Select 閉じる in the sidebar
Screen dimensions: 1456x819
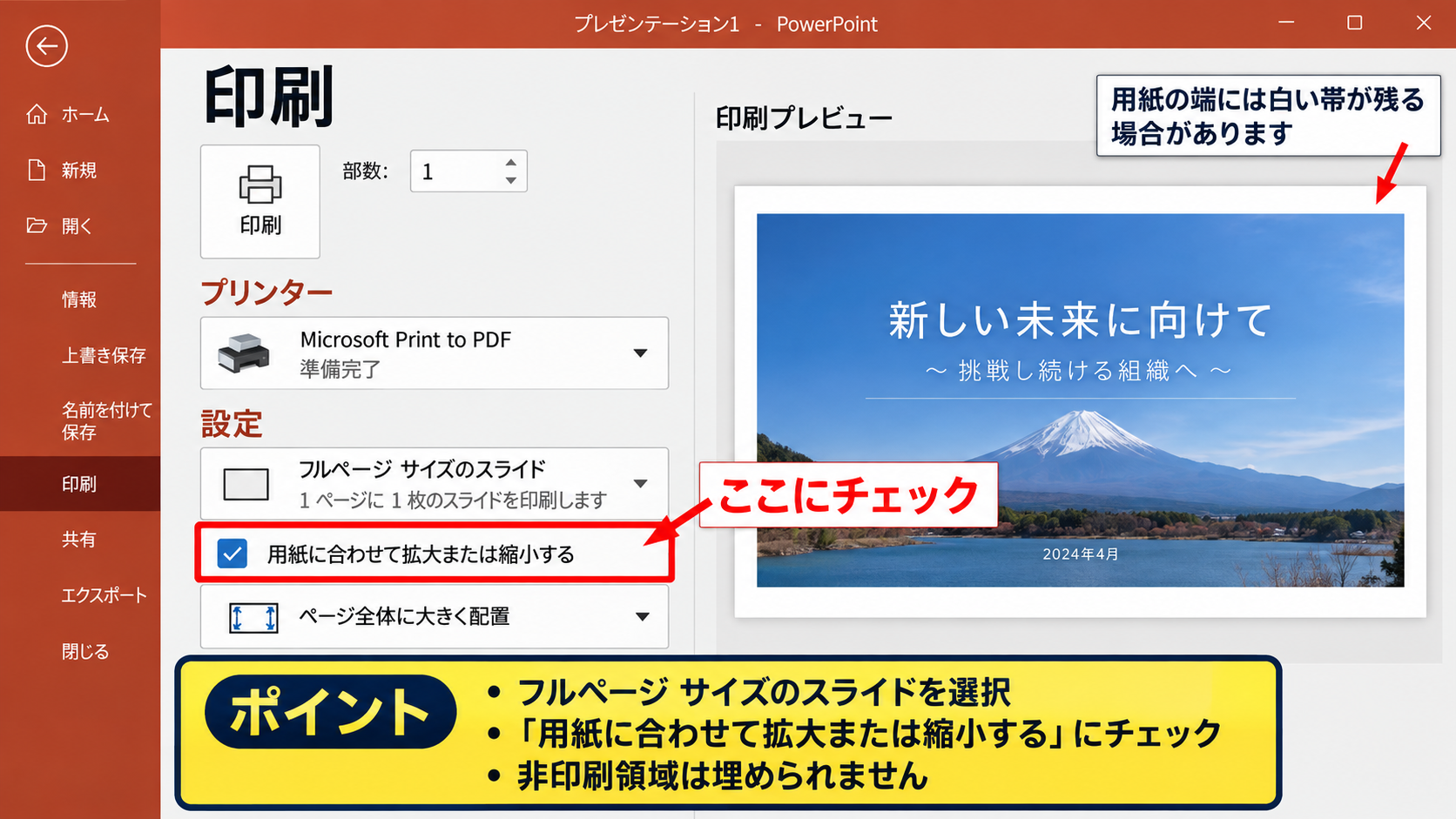click(x=85, y=651)
